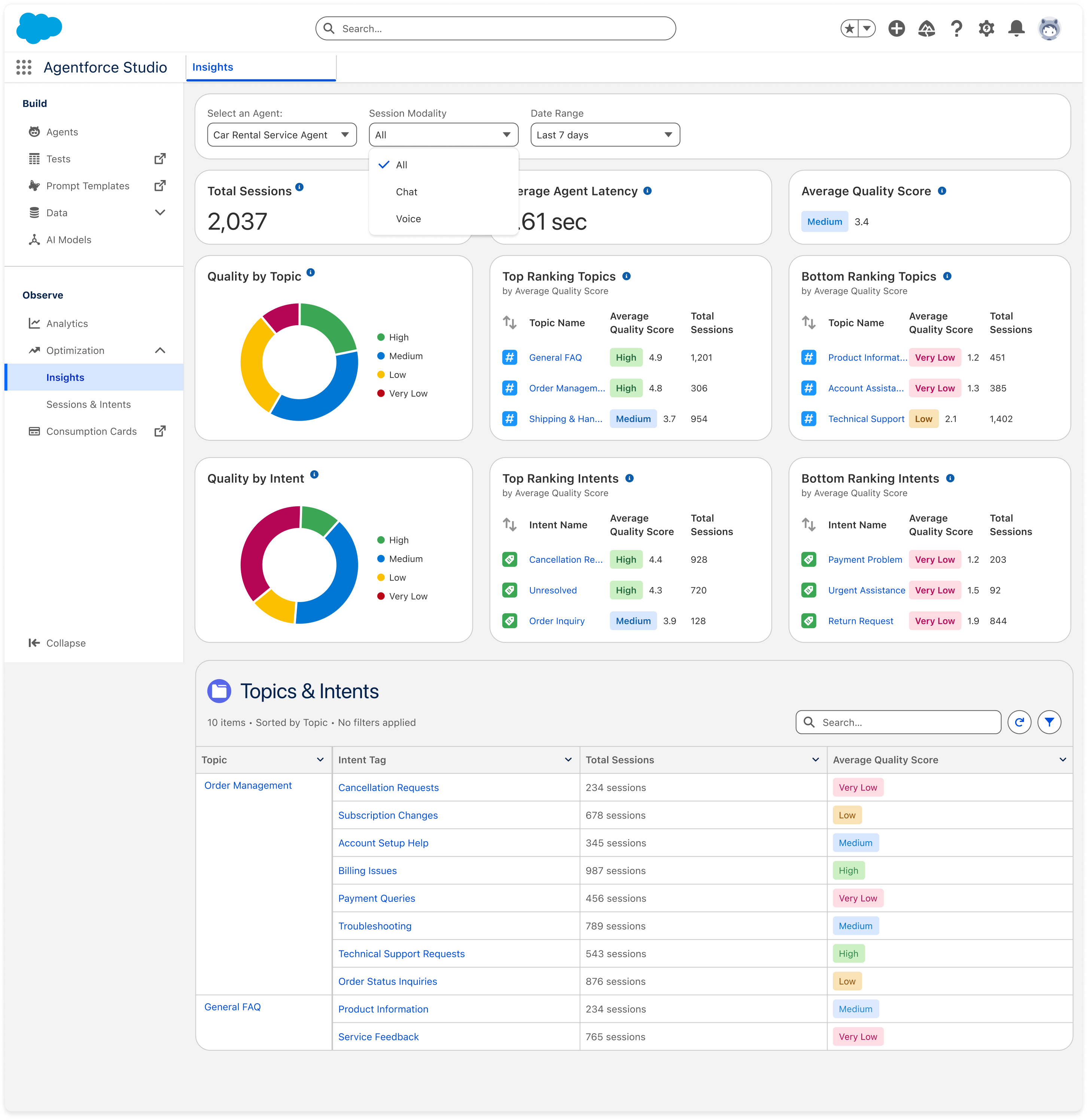Open the Order Management topic link
Image resolution: width=1087 pixels, height=1120 pixels.
click(x=248, y=786)
